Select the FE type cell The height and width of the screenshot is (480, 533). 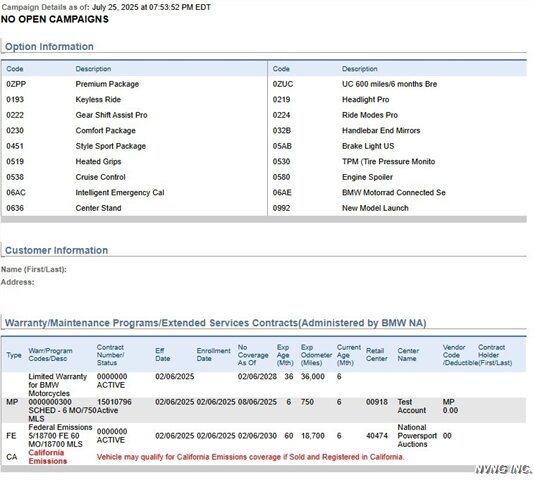pos(11,436)
